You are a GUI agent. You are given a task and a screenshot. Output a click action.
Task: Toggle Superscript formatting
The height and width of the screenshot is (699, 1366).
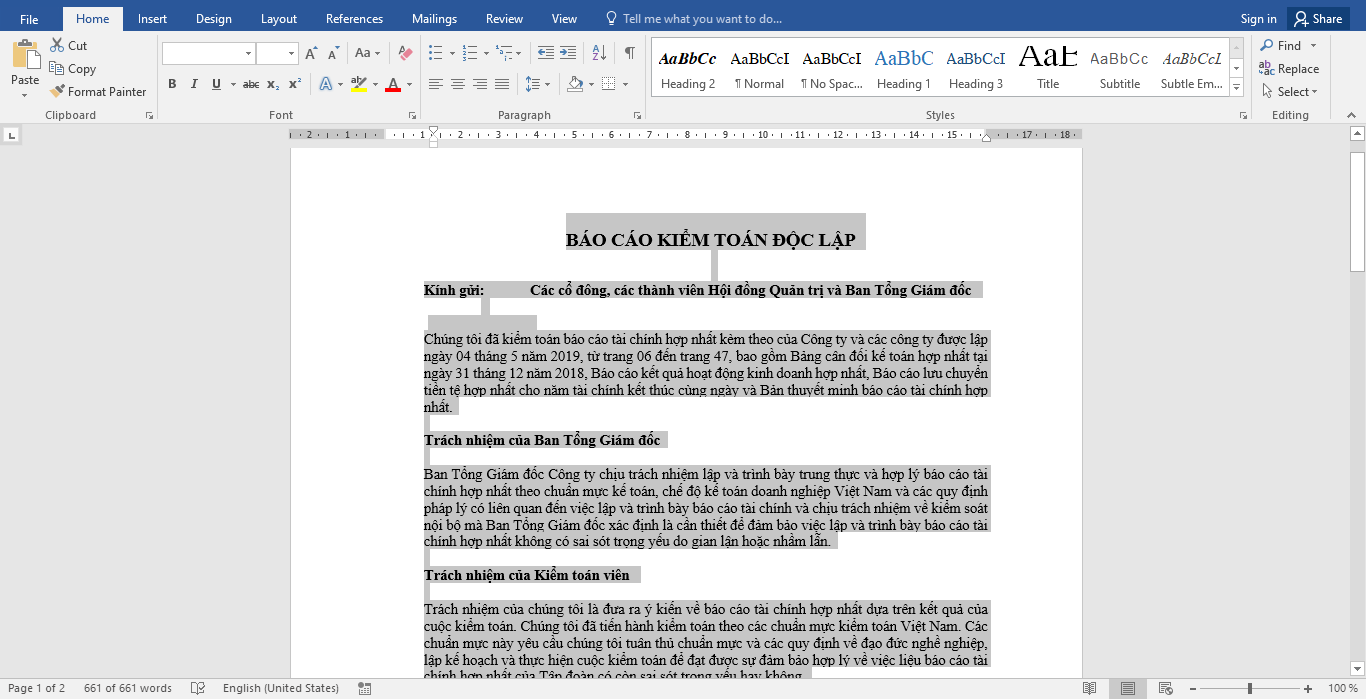coord(295,84)
